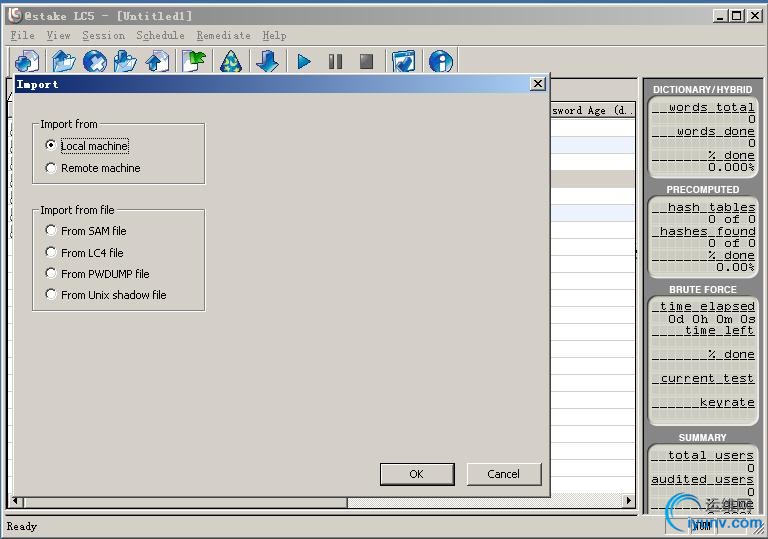Click the hash tables label

(711, 207)
